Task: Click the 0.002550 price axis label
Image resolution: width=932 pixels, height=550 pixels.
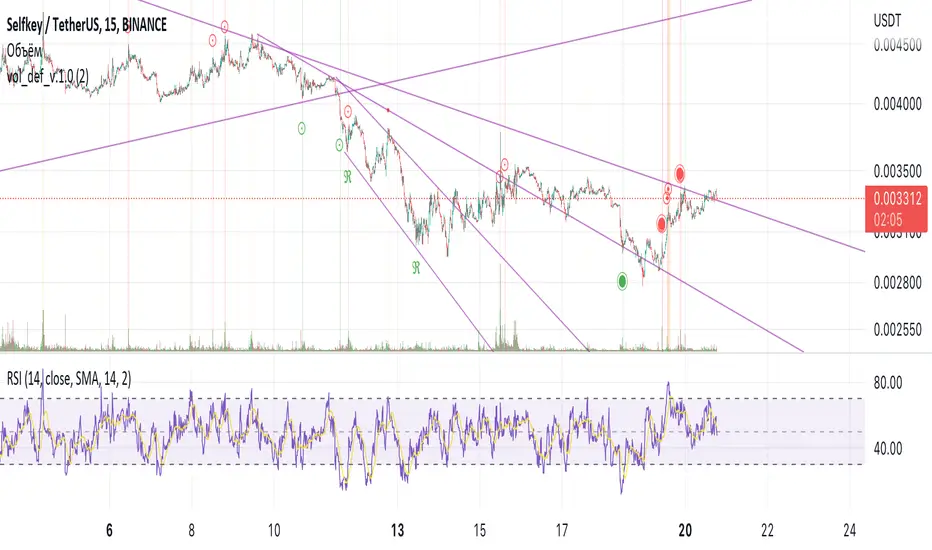Action: [x=898, y=329]
